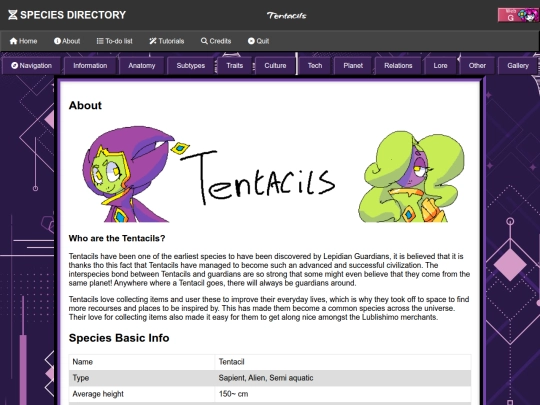Switch to the Tech tab

[315, 65]
